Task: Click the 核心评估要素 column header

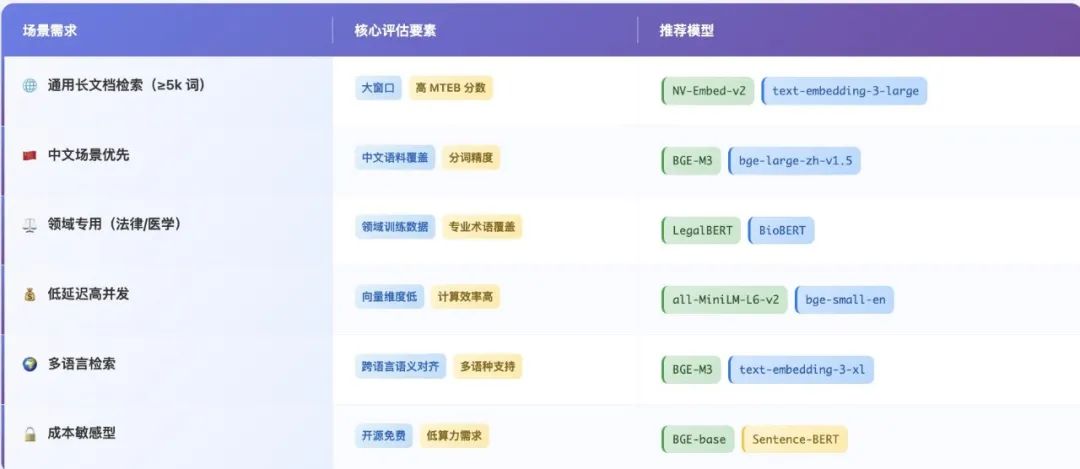Action: [395, 31]
